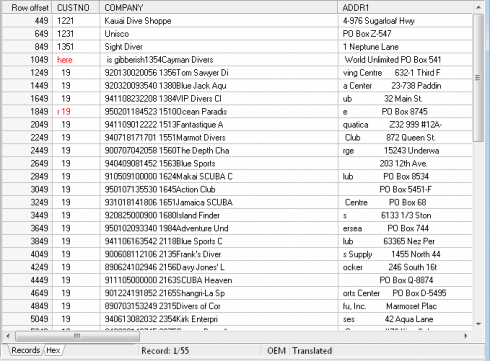This screenshot has width=490, height=361.
Task: Select row with offset 4449
Action: (x=237, y=280)
